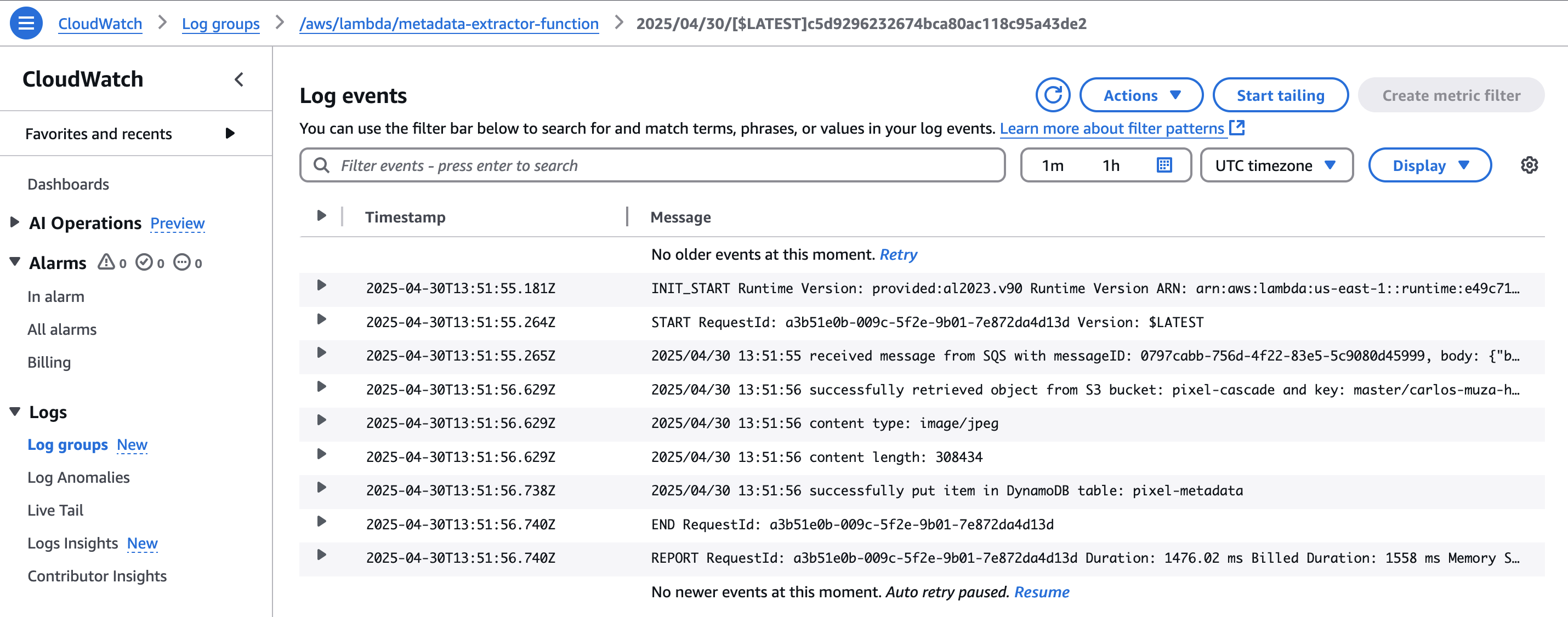Click the filter events search field
The height and width of the screenshot is (617, 1568).
pos(652,165)
